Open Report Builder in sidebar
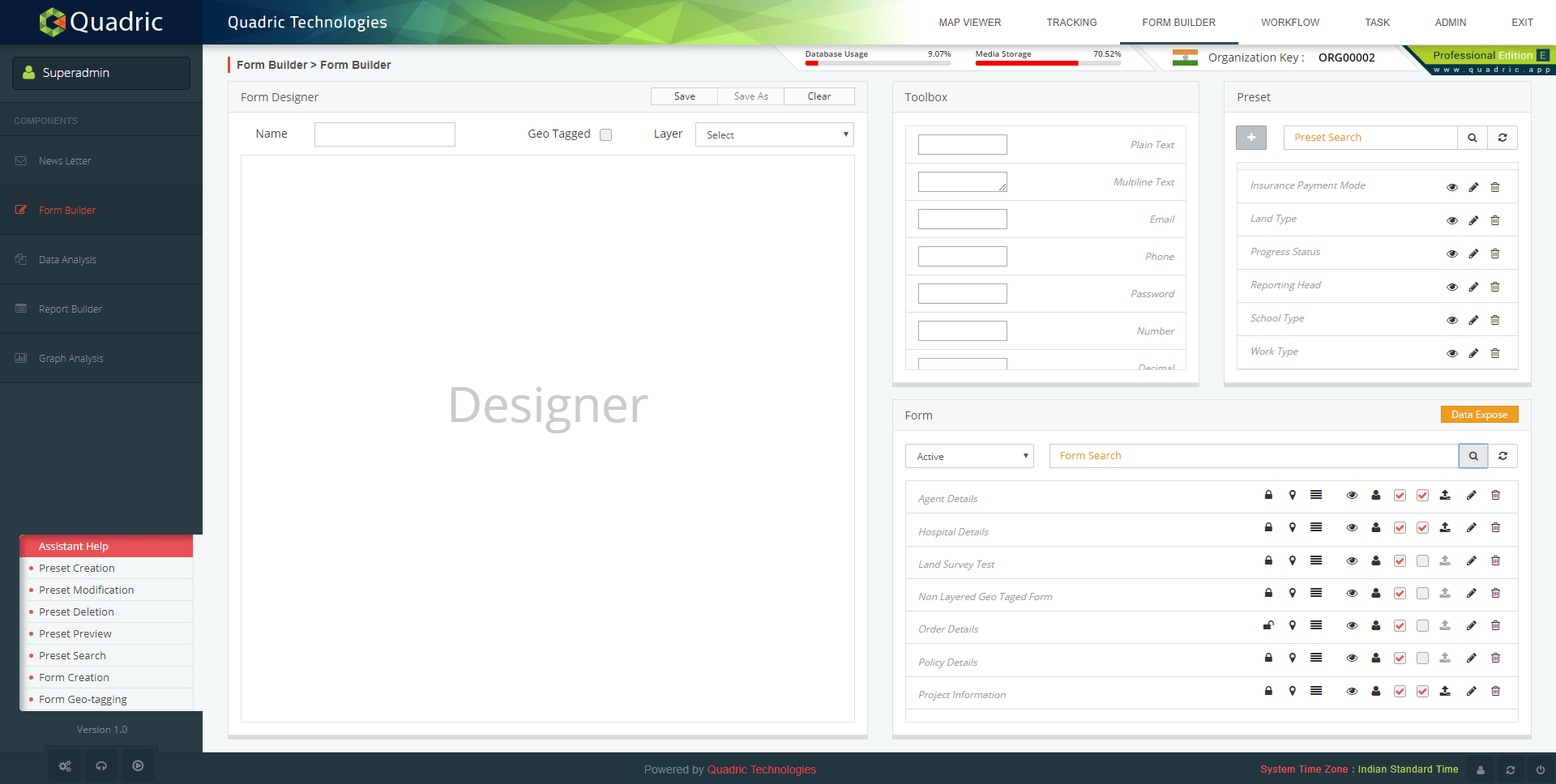Screen dimensions: 1556x784 pyautogui.click(x=101, y=309)
